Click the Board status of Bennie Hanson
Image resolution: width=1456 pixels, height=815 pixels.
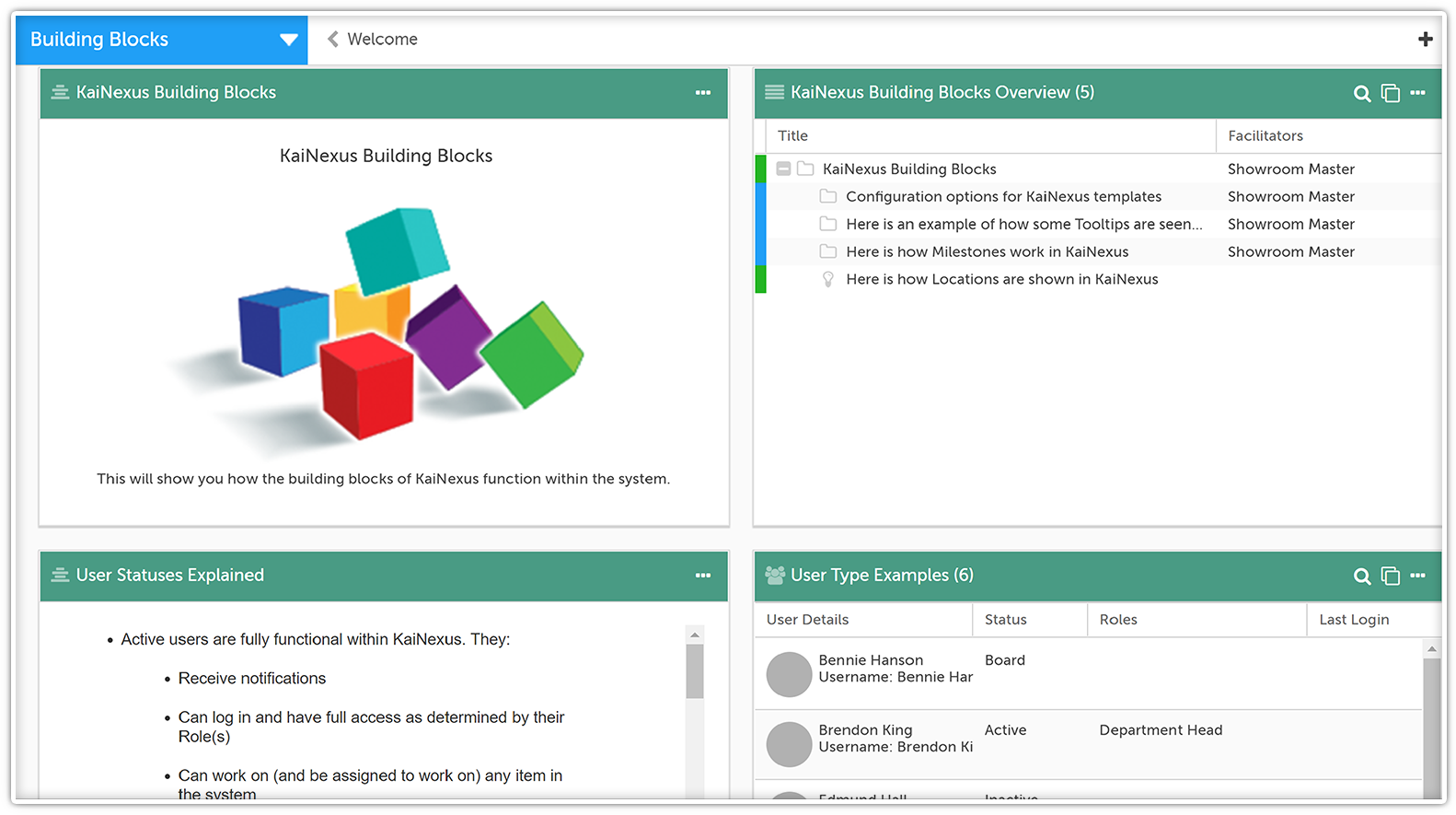click(1004, 660)
